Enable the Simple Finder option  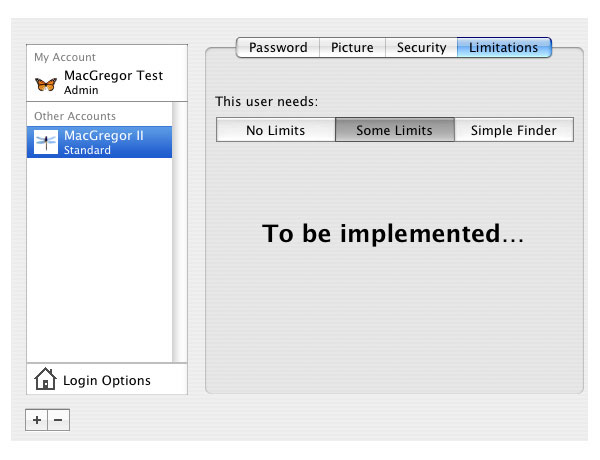point(513,130)
